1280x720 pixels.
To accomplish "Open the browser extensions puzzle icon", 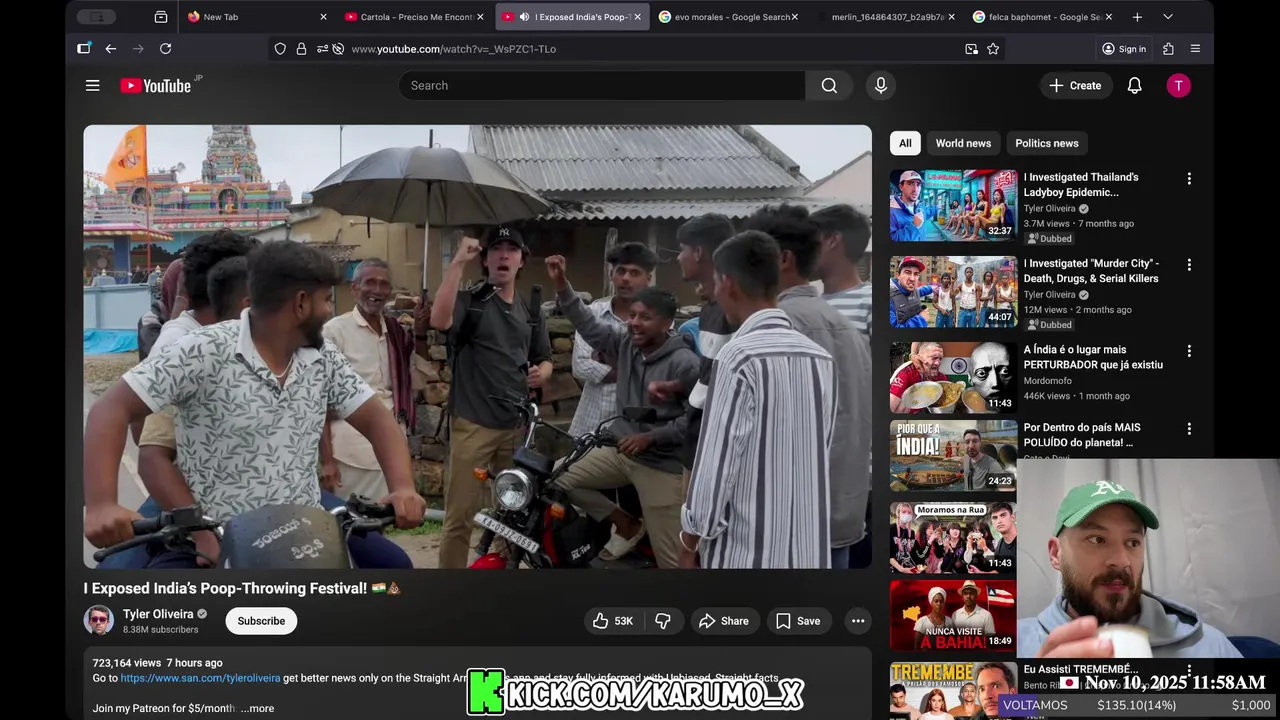I will pos(1168,49).
